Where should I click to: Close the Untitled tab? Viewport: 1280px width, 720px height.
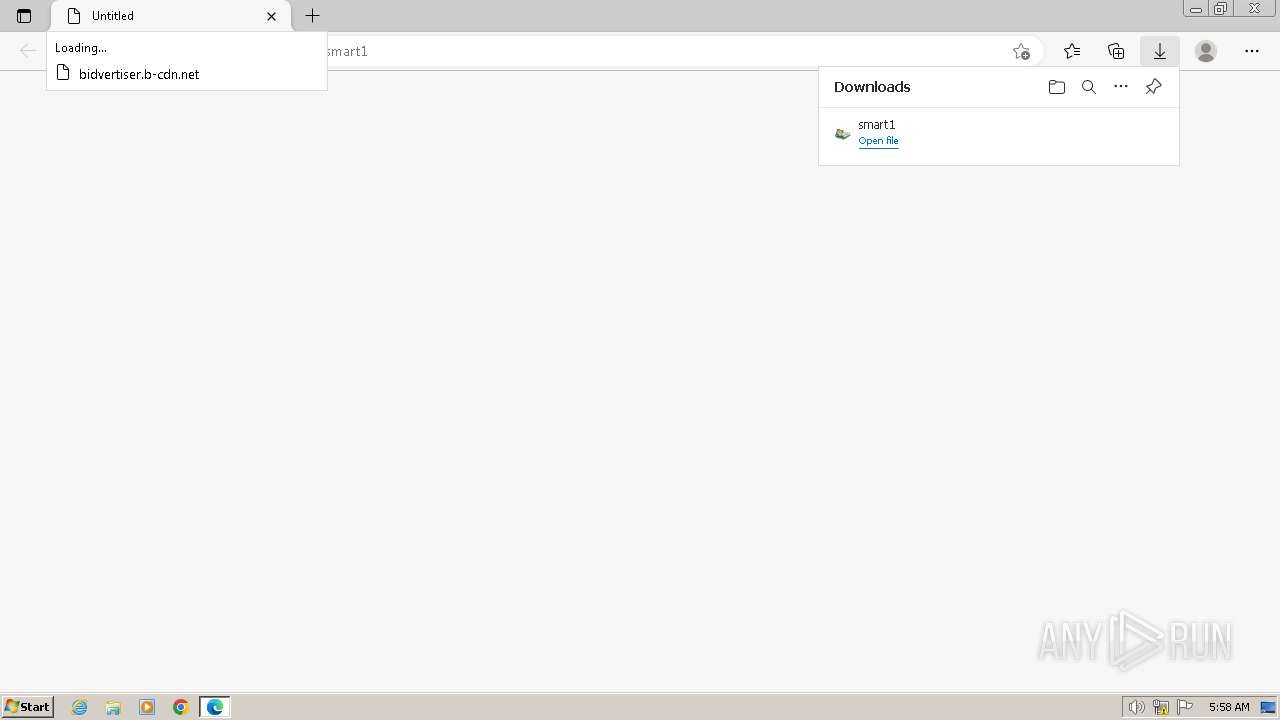click(271, 16)
